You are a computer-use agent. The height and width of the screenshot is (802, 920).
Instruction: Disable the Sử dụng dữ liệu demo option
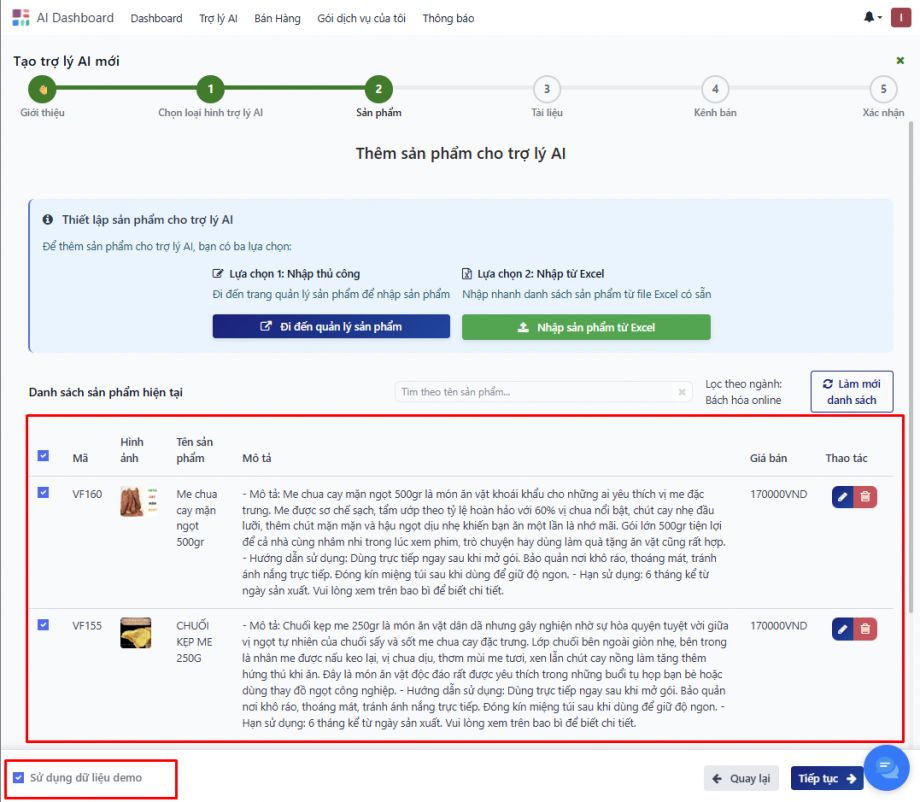(x=19, y=777)
